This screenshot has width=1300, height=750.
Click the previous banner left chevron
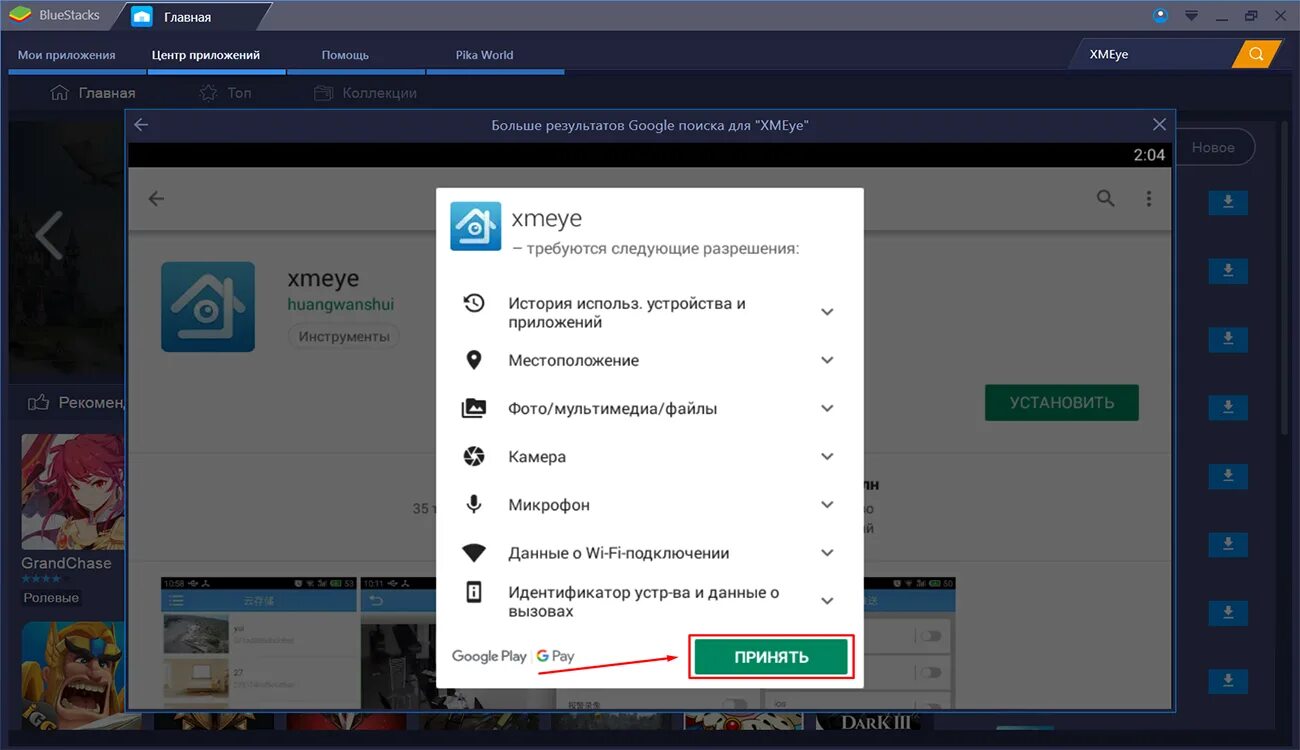pyautogui.click(x=49, y=236)
